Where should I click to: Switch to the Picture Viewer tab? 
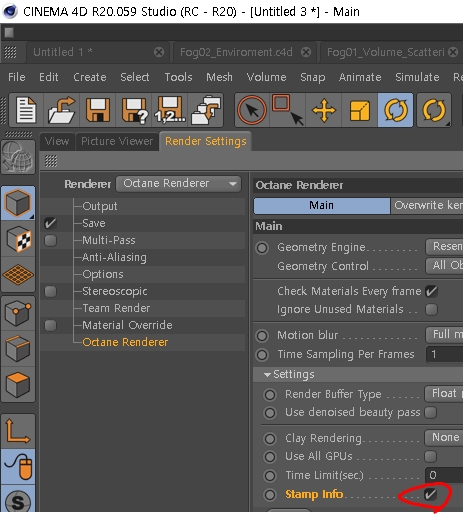coord(117,141)
